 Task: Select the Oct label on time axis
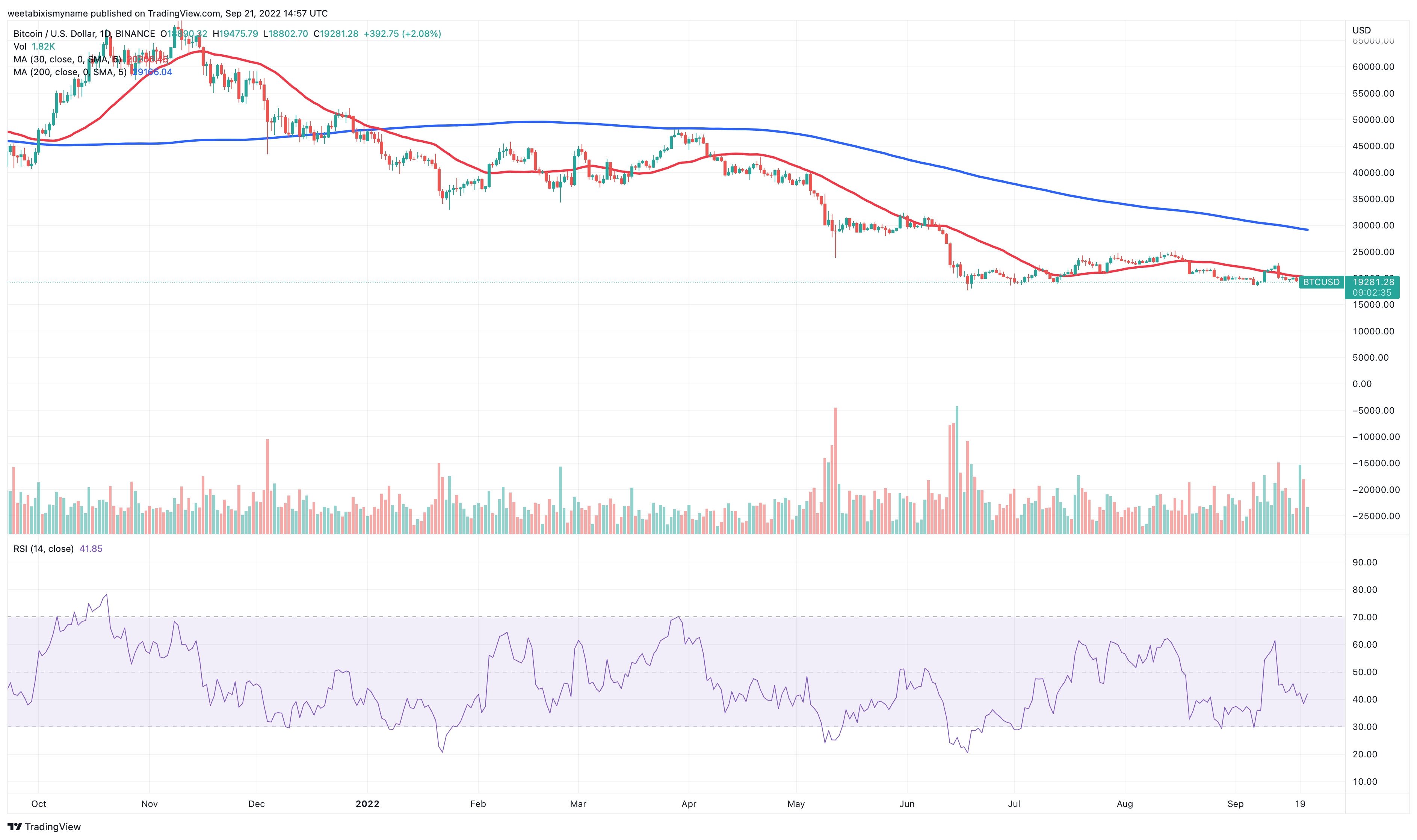pyautogui.click(x=39, y=804)
